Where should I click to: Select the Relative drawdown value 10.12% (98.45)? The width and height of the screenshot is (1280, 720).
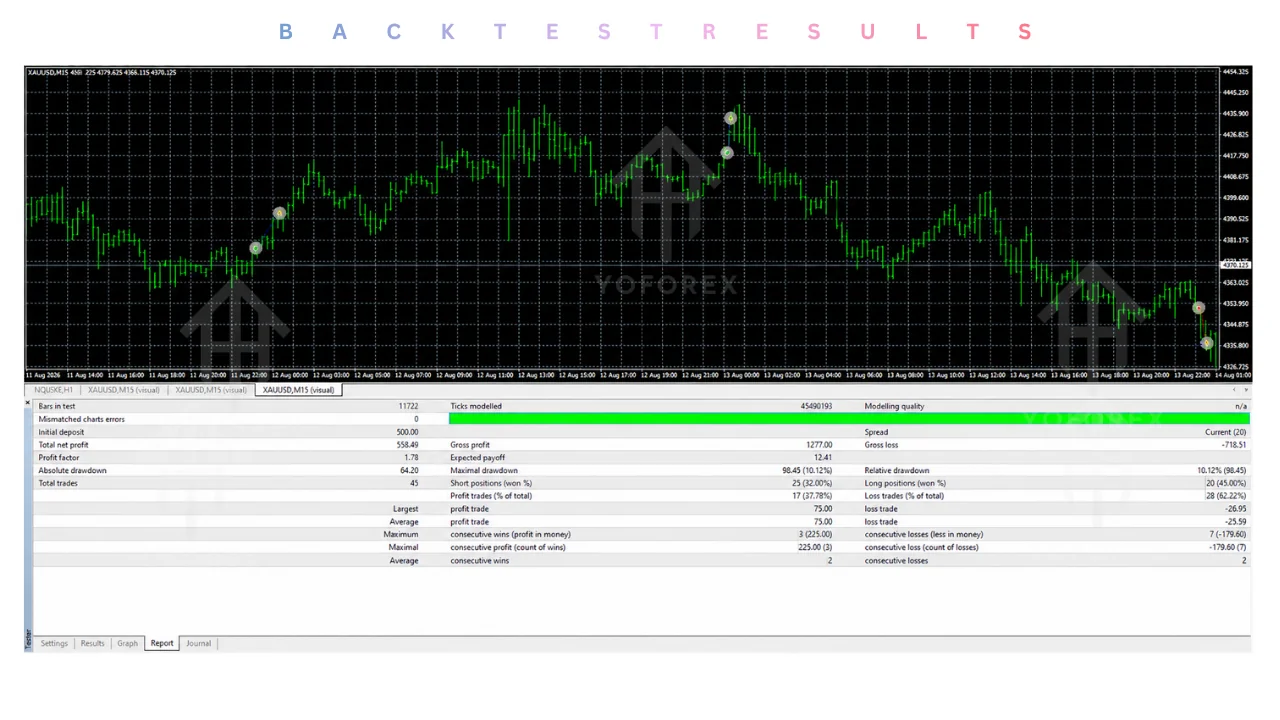click(1221, 470)
